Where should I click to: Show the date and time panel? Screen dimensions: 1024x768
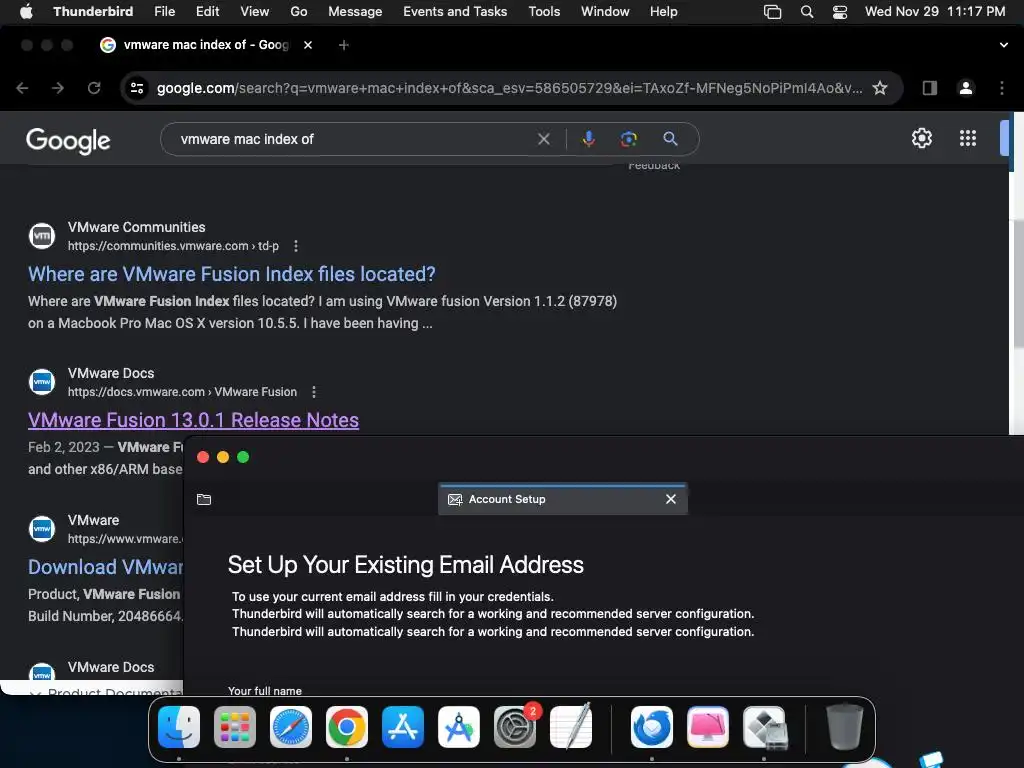[935, 11]
